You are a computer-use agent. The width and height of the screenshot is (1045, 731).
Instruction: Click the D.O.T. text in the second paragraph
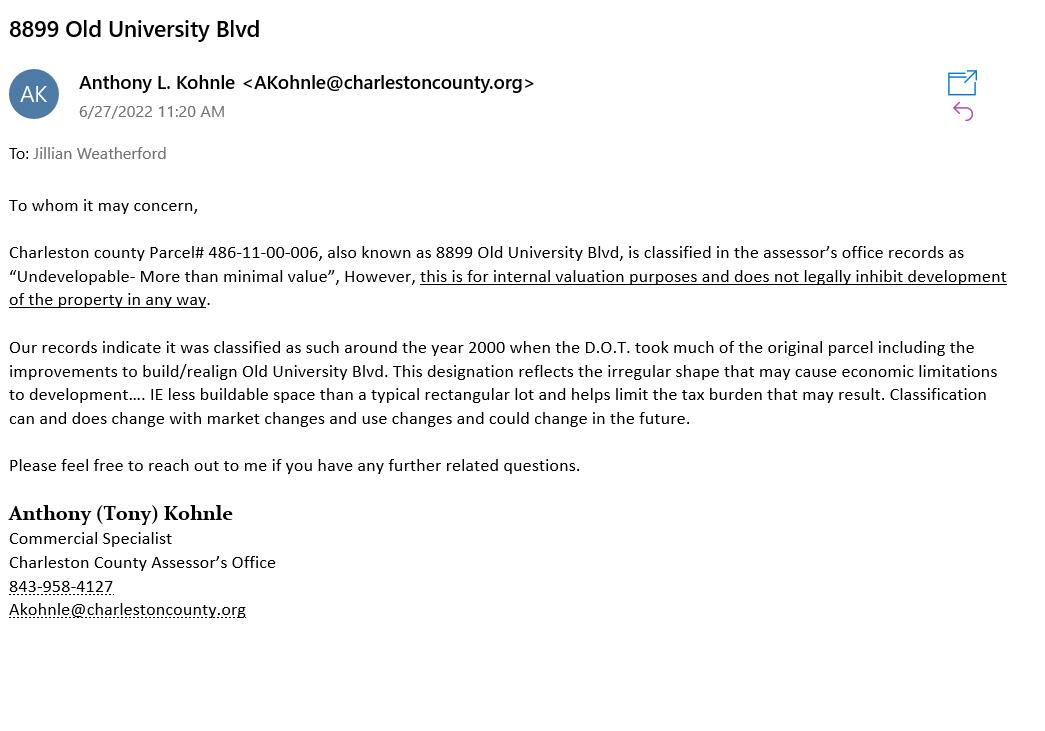click(x=607, y=347)
